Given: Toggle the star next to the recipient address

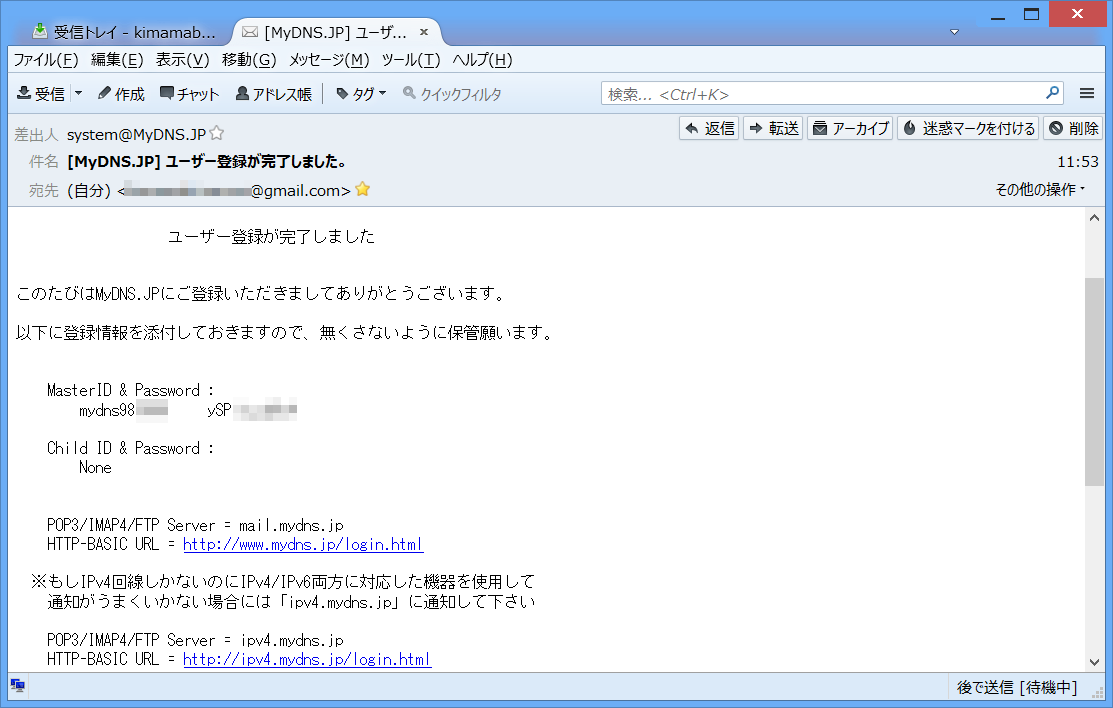Looking at the screenshot, I should (361, 187).
